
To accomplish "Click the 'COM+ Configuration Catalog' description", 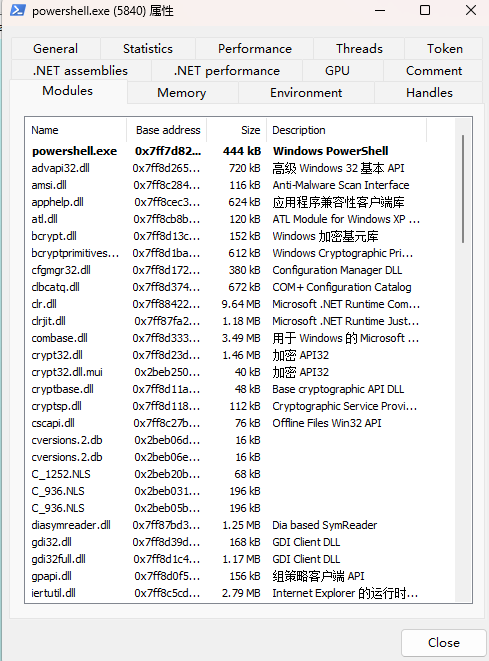I will click(x=342, y=287).
